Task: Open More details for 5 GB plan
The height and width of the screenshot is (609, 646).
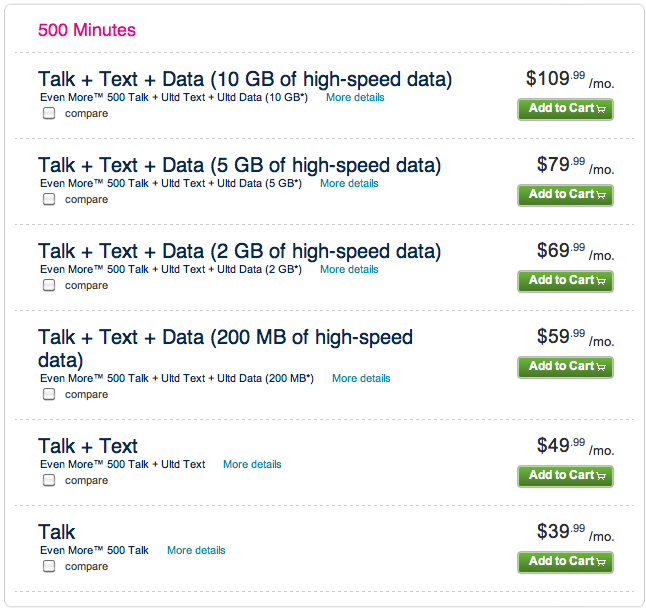Action: pos(349,183)
